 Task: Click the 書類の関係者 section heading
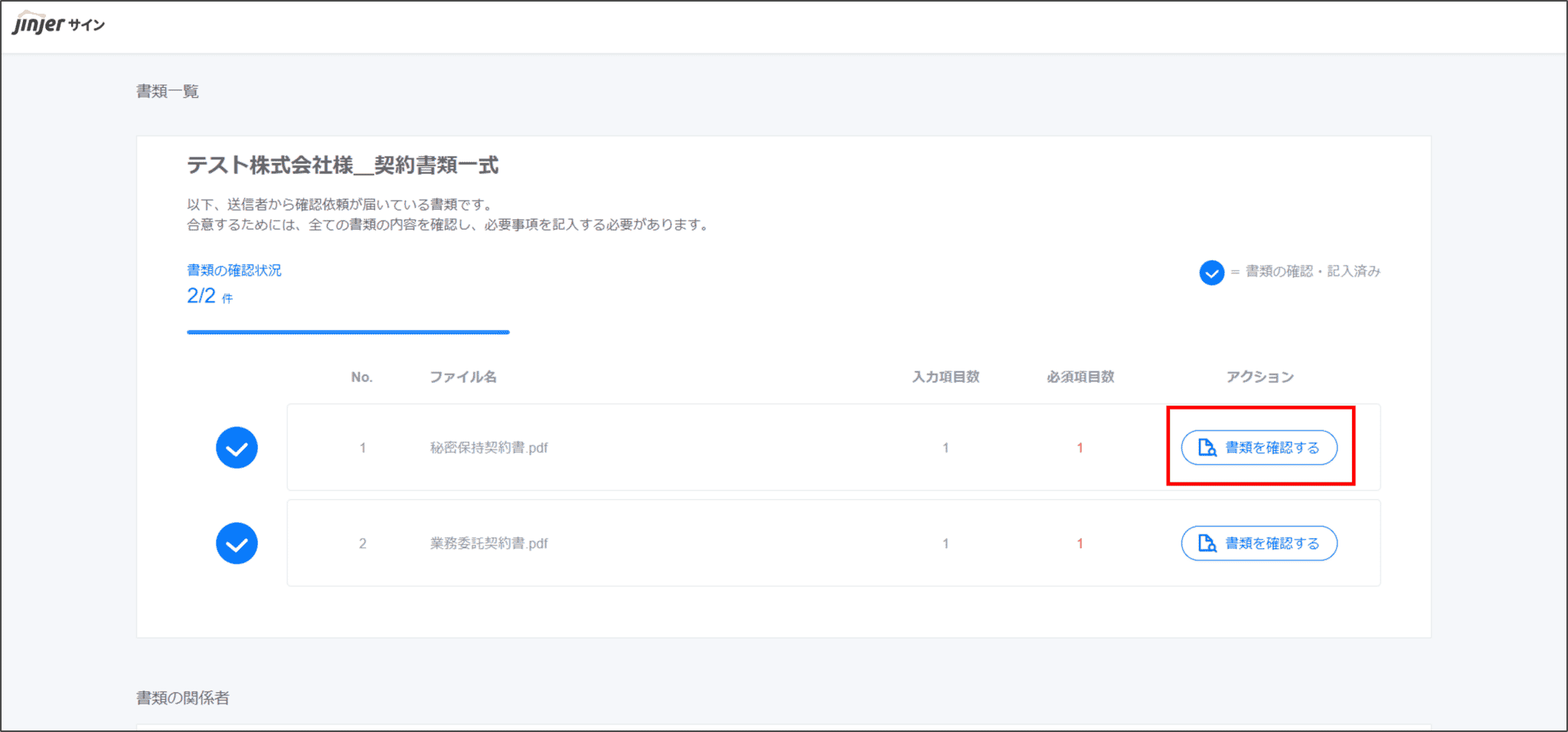pos(182,698)
